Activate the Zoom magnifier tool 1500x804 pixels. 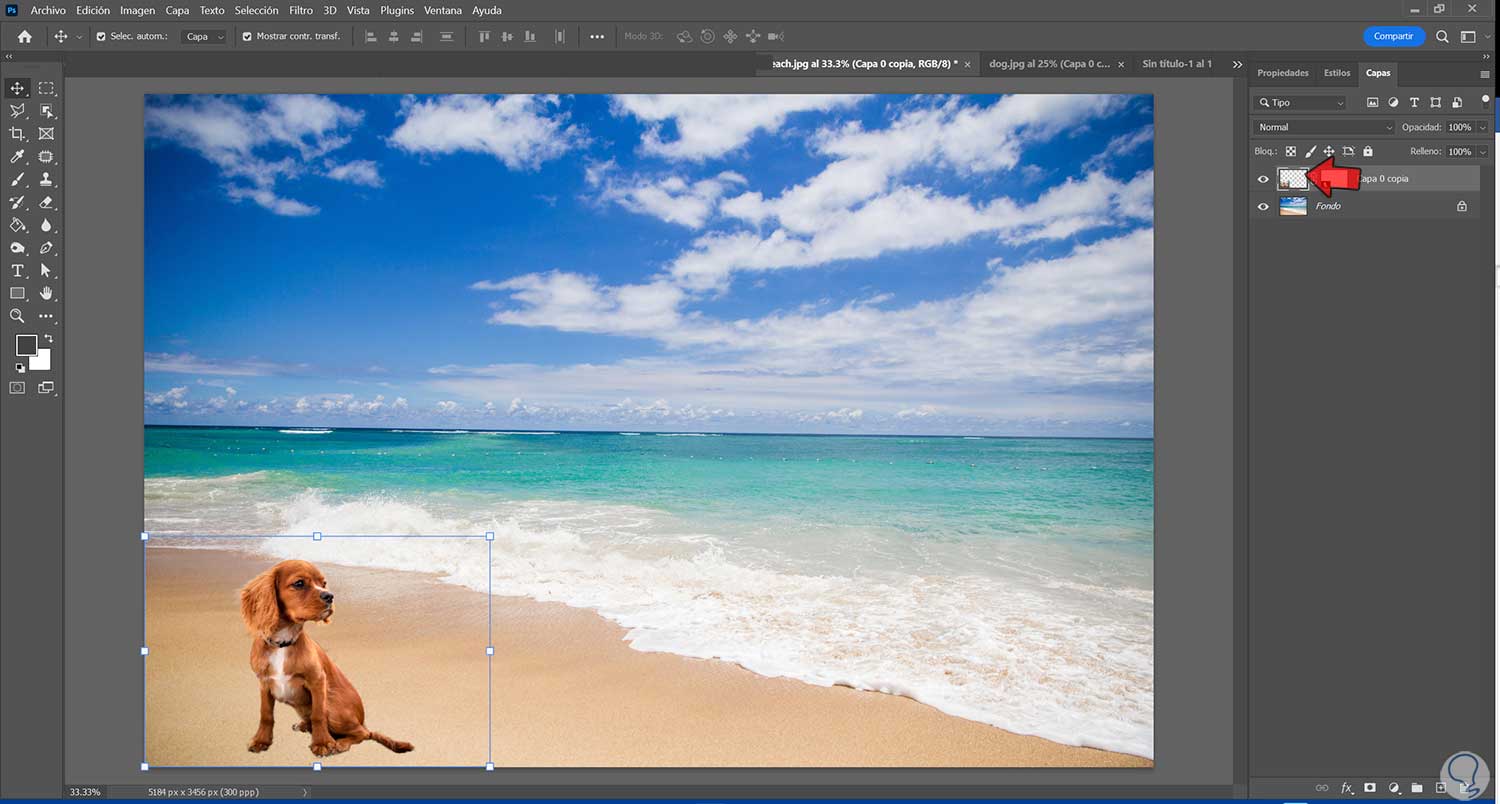17,316
